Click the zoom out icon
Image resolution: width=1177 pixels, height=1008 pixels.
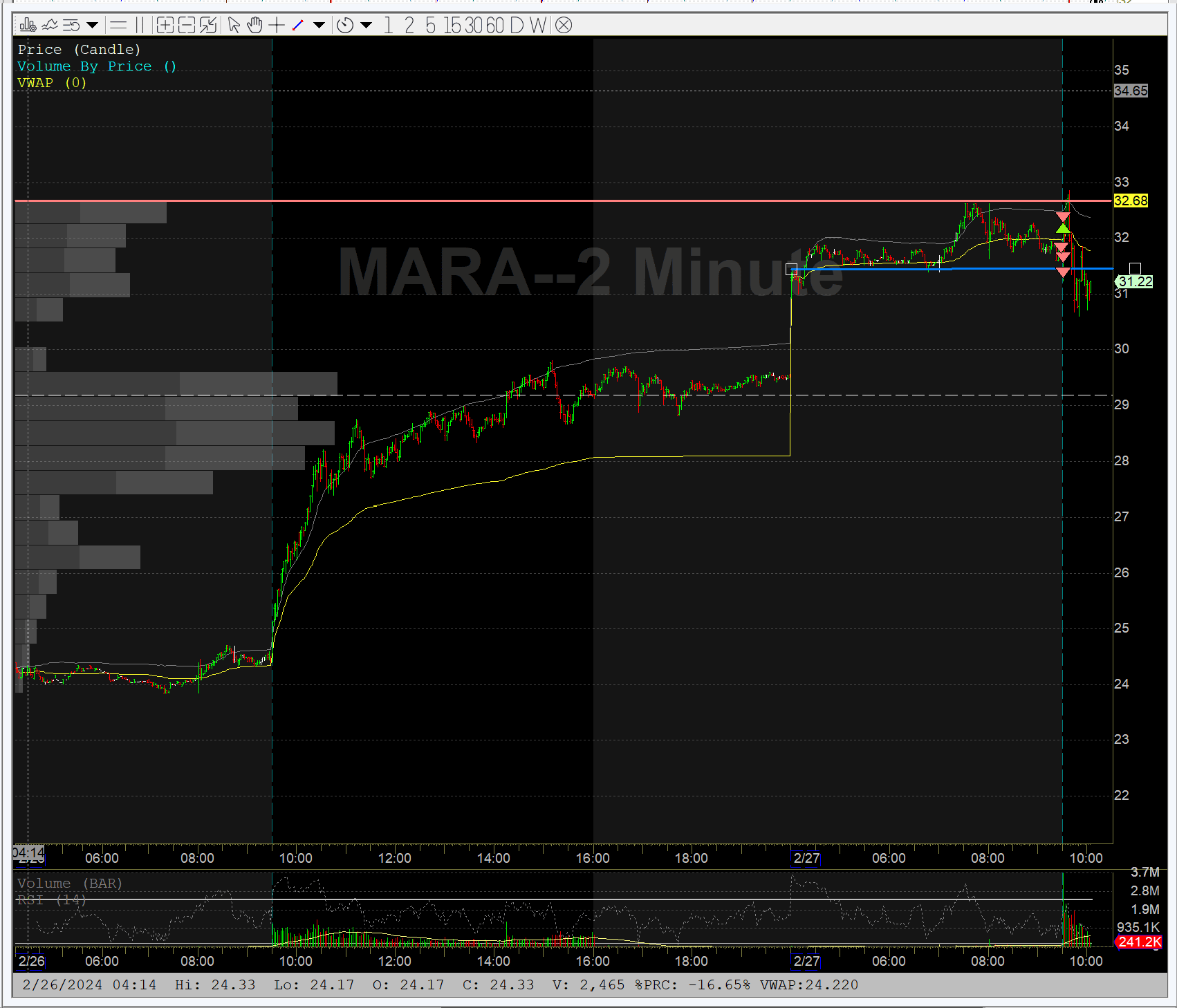(187, 26)
